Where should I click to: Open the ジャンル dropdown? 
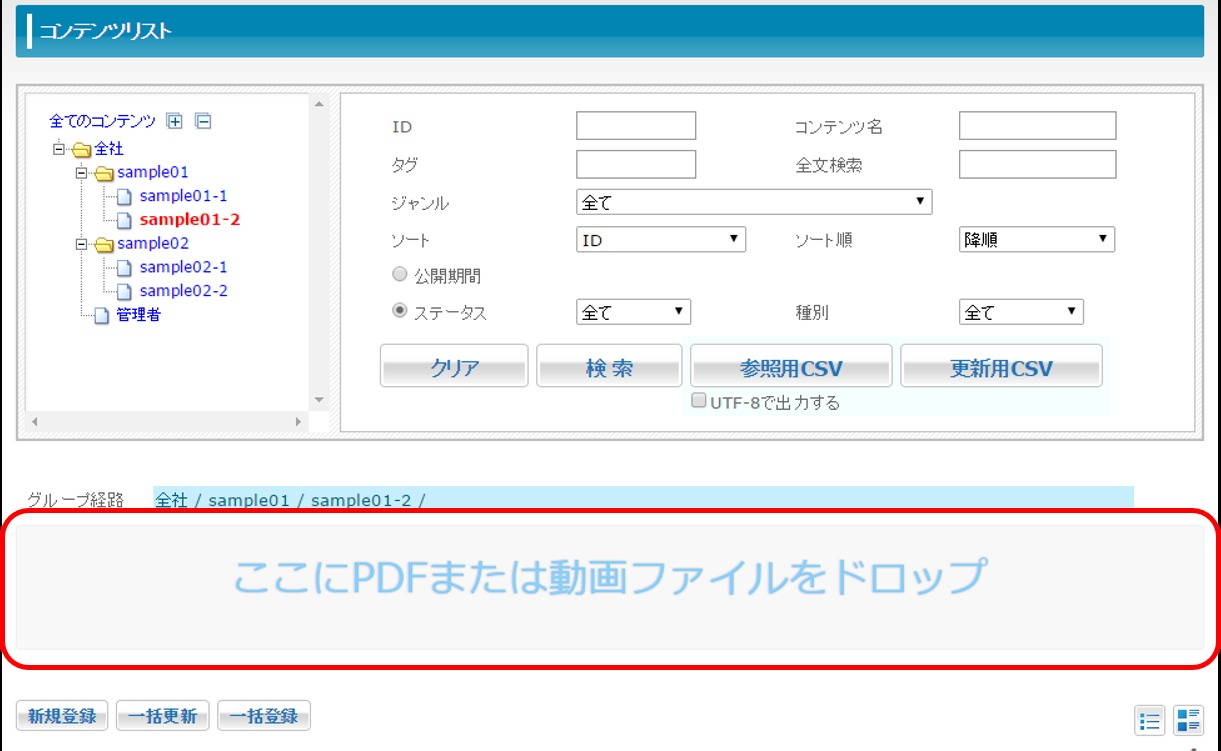(x=754, y=203)
